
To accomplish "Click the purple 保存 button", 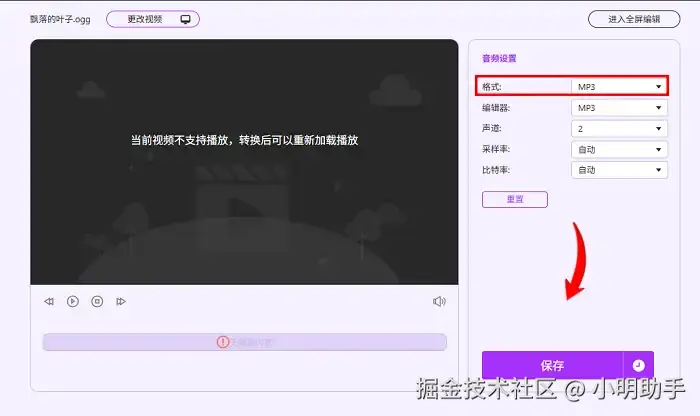I will pos(552,366).
